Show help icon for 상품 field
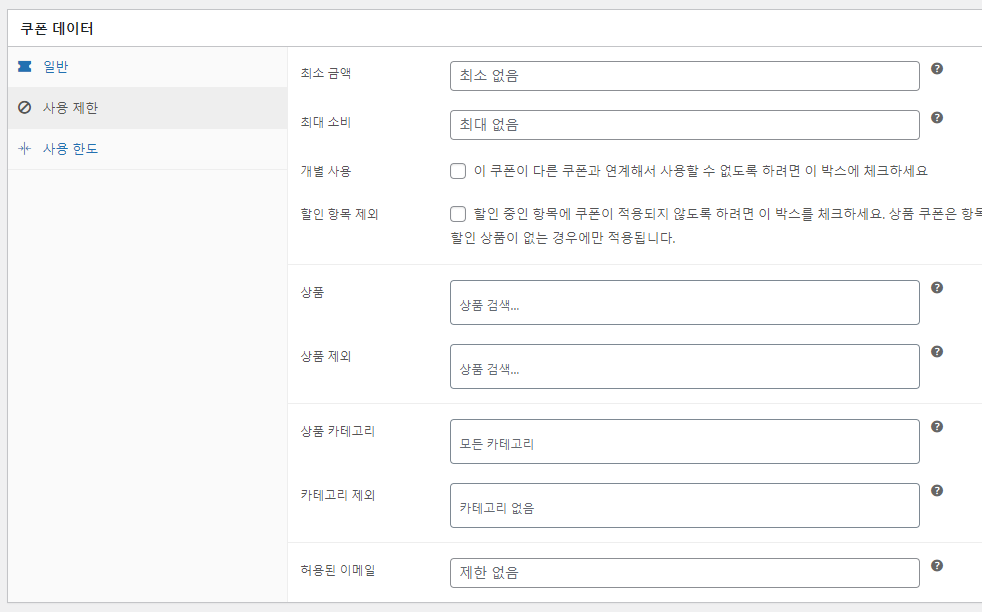 pos(937,288)
